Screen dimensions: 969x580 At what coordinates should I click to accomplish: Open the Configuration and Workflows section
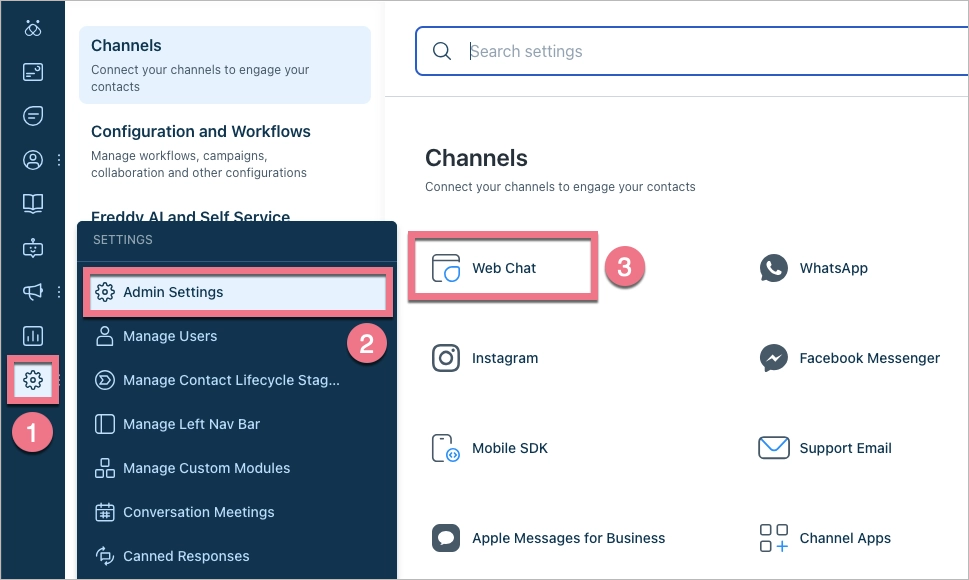[x=201, y=131]
